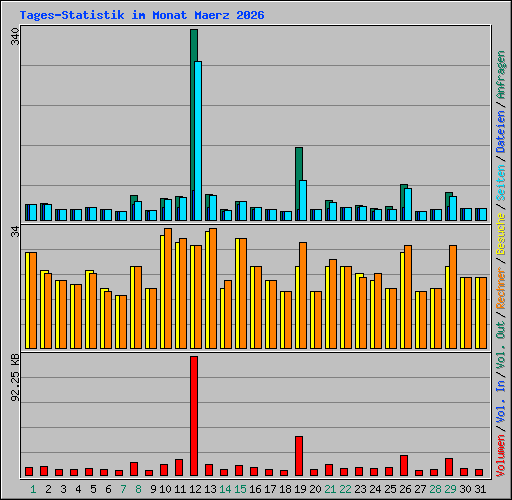
Task: Click the cyan Seiten bar for day 12
Action: click(x=198, y=141)
